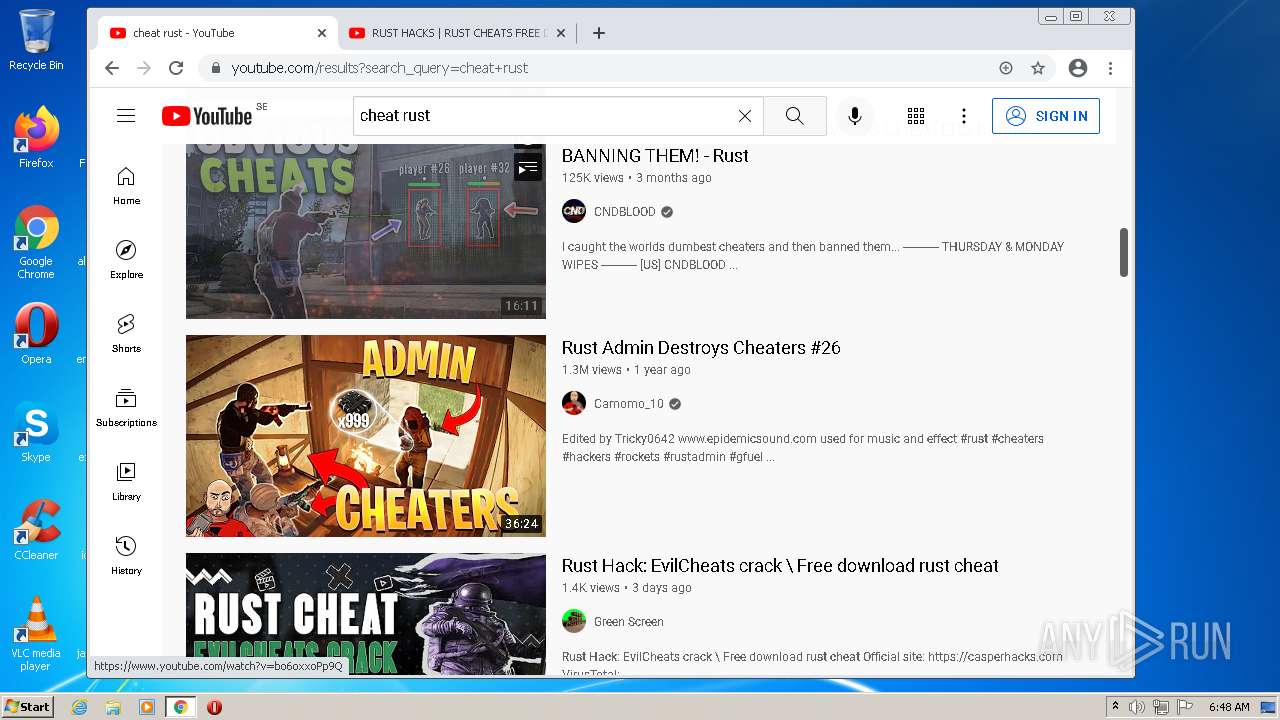Click the Camomo_10 channel avatar
Screen dimensions: 1280x720
click(574, 404)
